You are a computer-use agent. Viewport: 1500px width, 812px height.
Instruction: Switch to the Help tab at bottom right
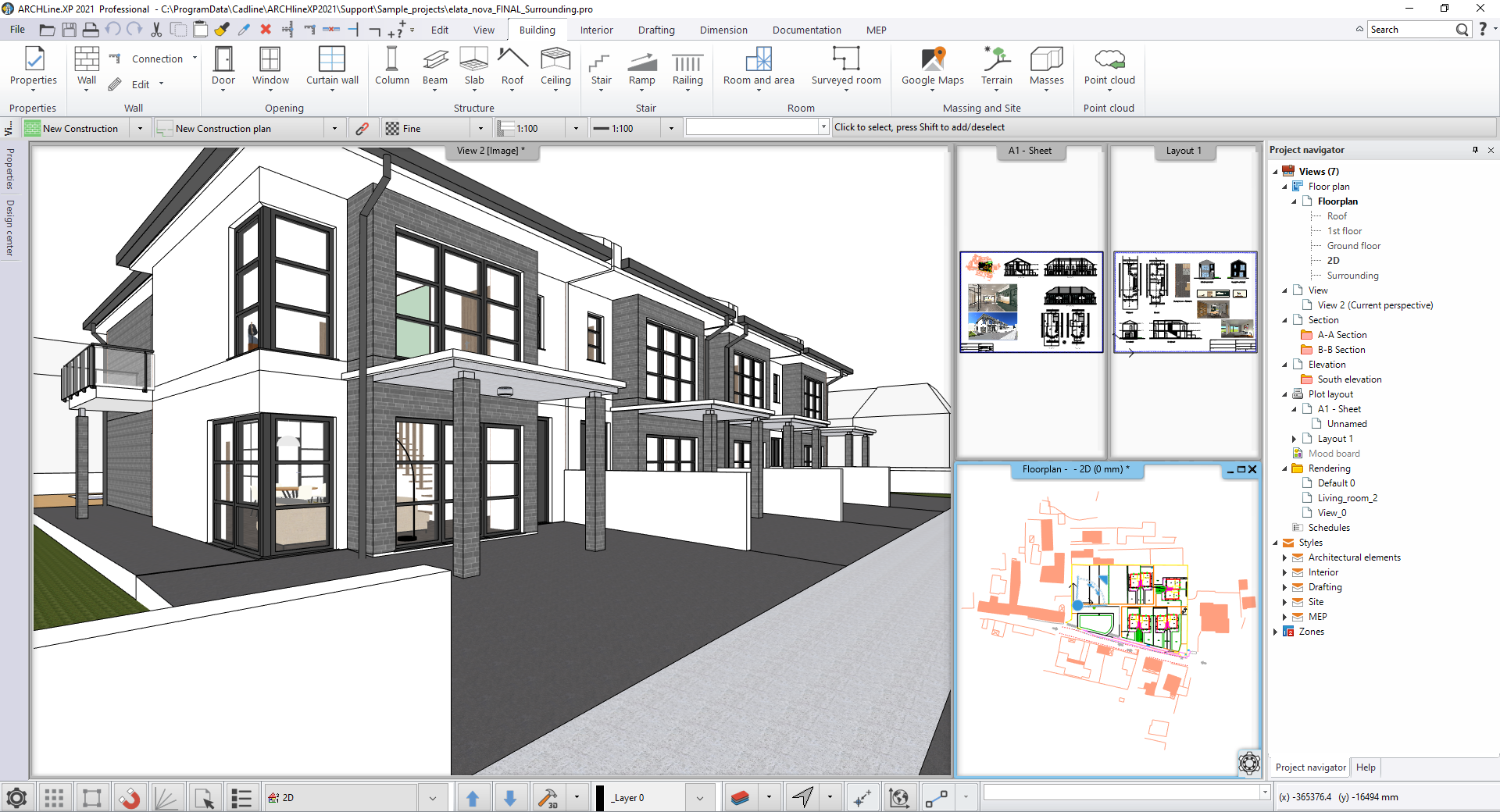1365,767
